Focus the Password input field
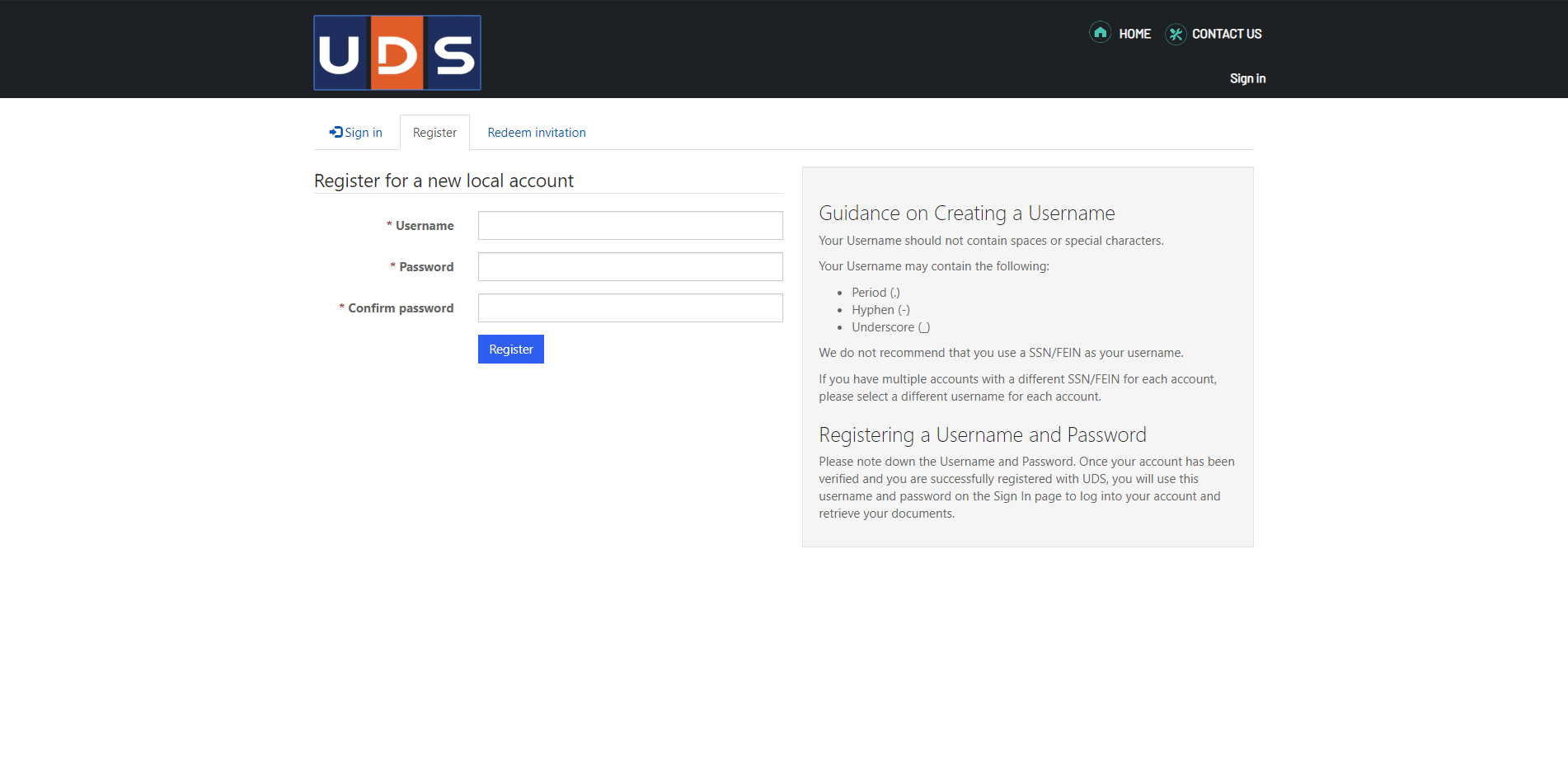The height and width of the screenshot is (765, 1568). click(x=630, y=266)
